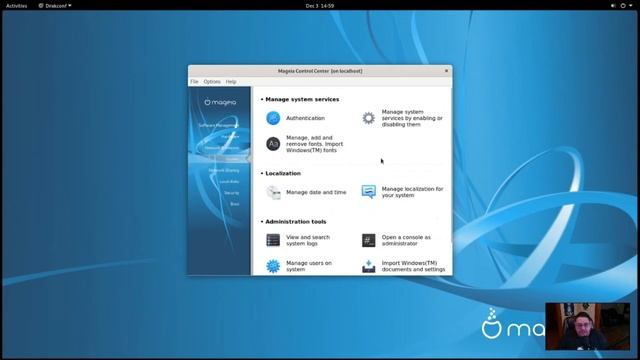The image size is (640, 360).
Task: Click 'Import Windows(TM) documents and settings' label
Action: click(413, 266)
